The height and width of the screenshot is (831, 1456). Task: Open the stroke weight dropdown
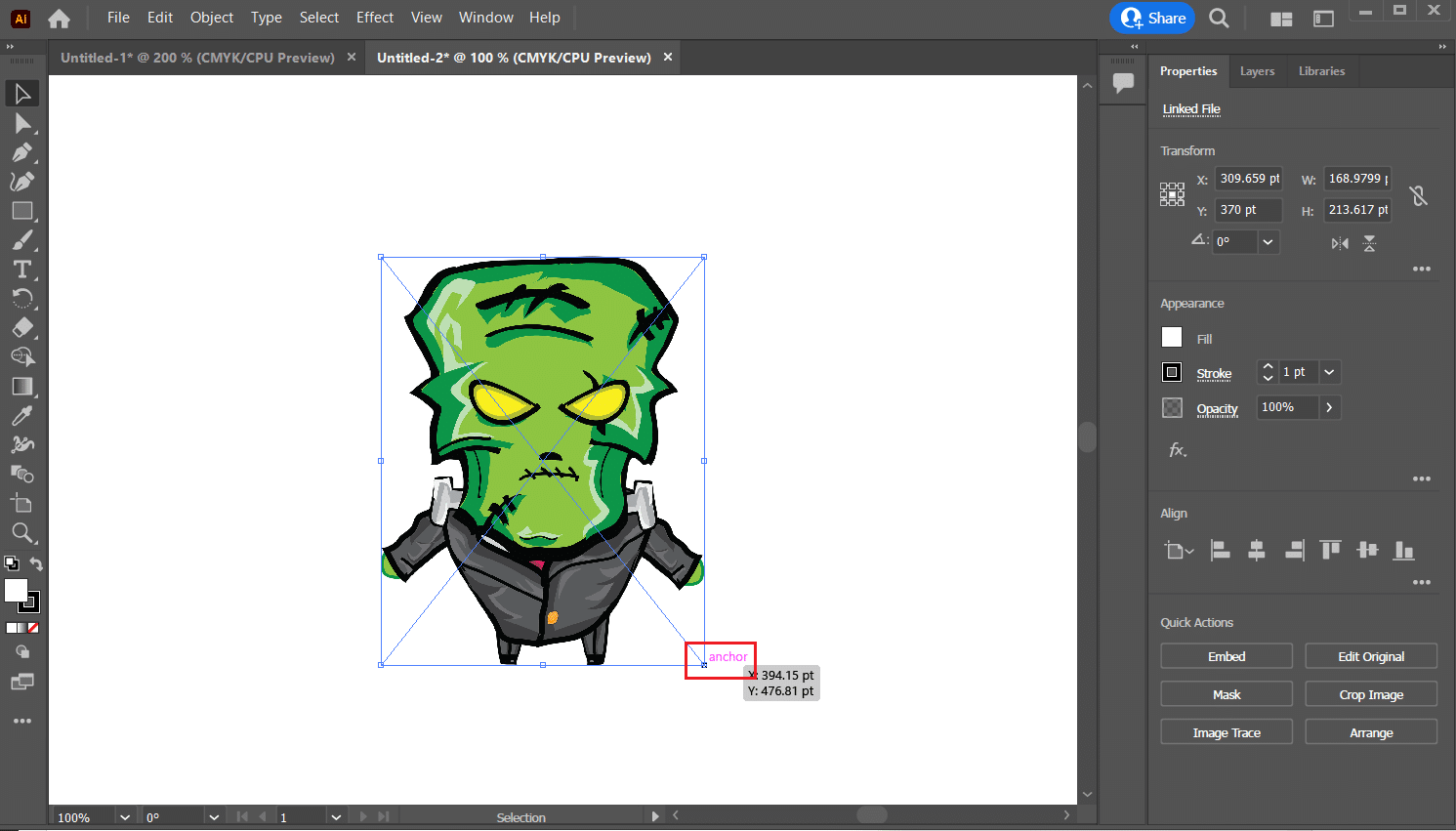tap(1328, 372)
